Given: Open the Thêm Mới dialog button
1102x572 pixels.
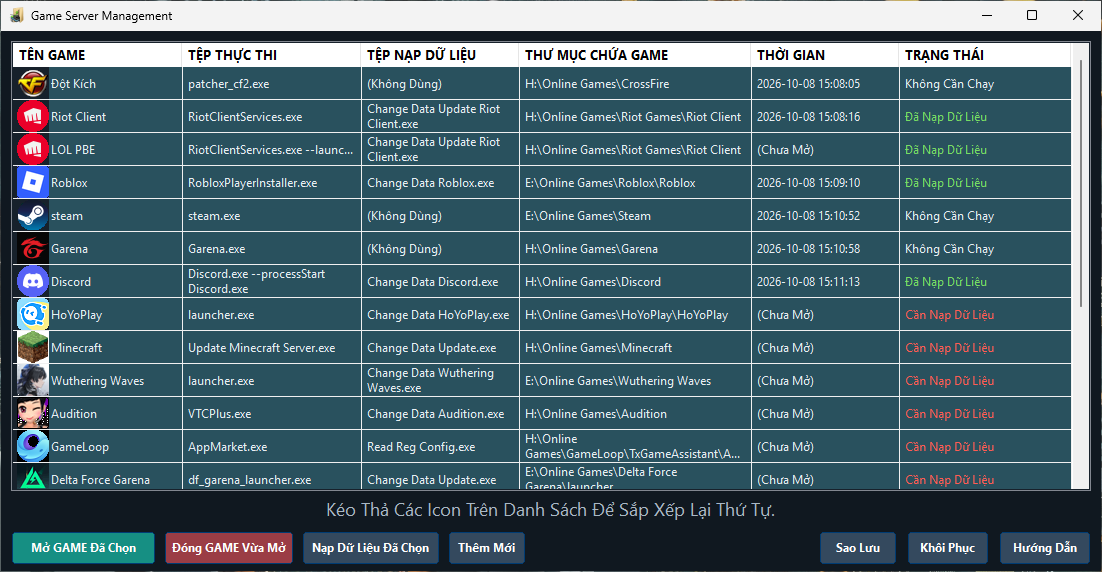Looking at the screenshot, I should 486,548.
